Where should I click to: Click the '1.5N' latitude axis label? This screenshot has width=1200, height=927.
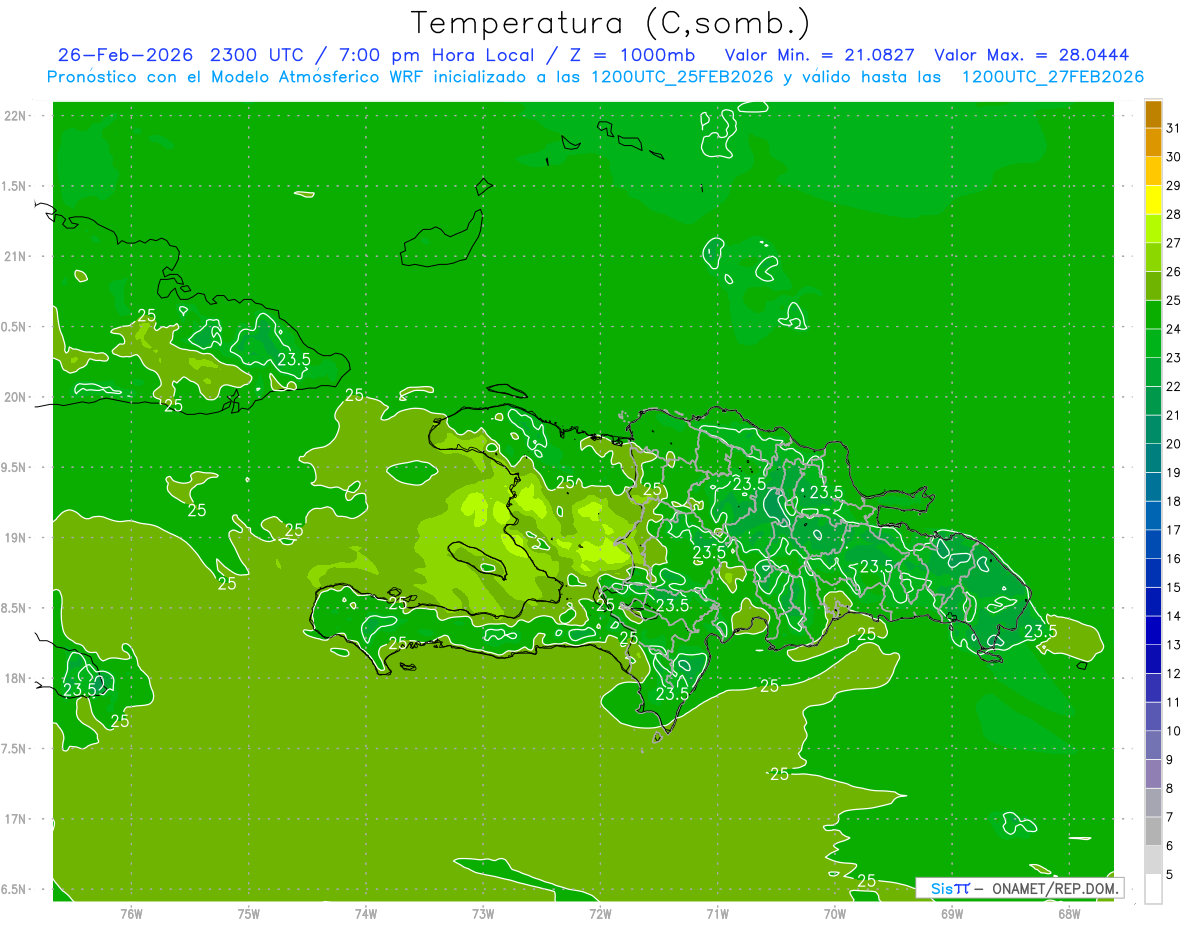[16, 186]
